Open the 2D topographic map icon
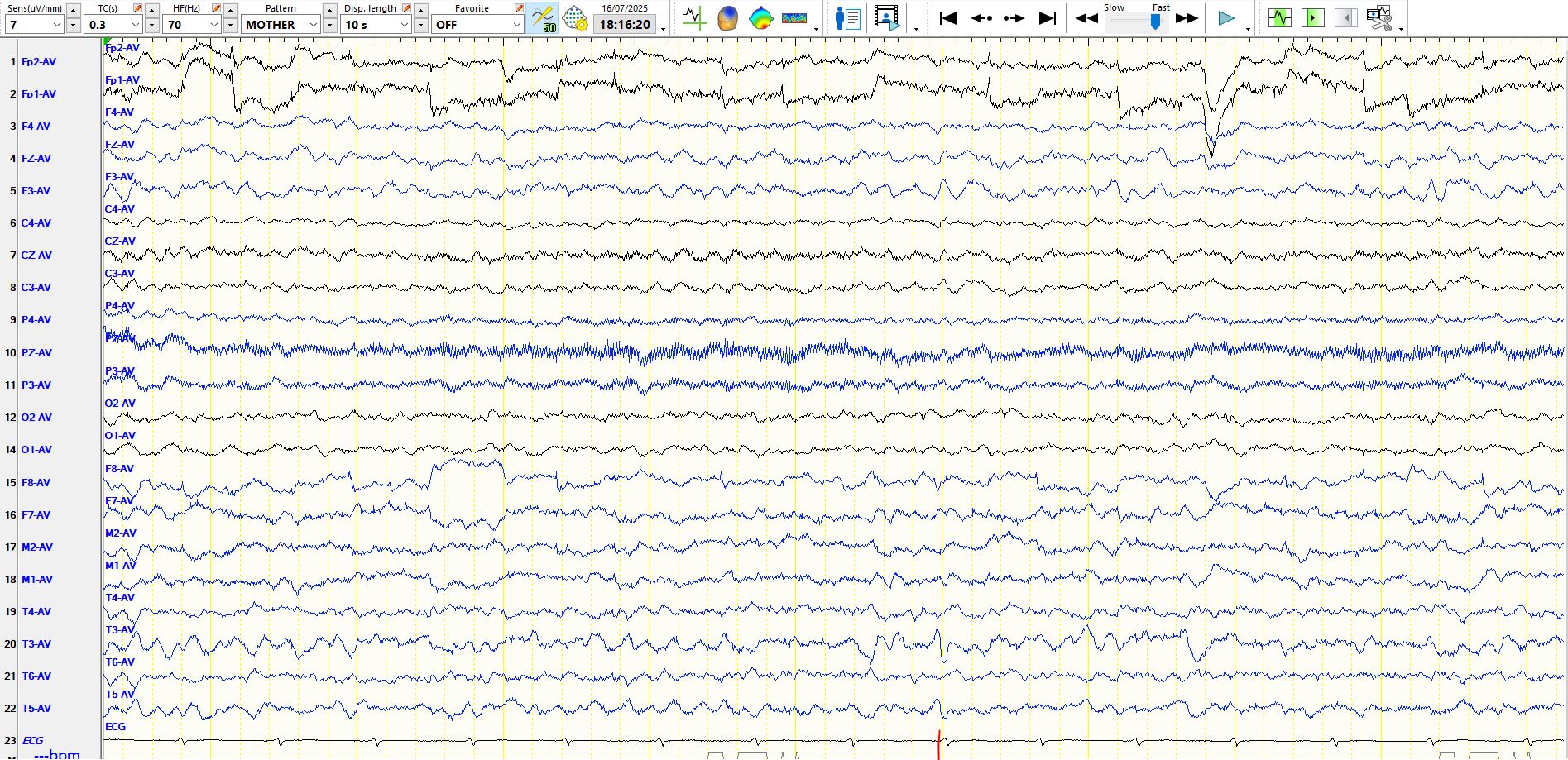1568x760 pixels. 760,18
